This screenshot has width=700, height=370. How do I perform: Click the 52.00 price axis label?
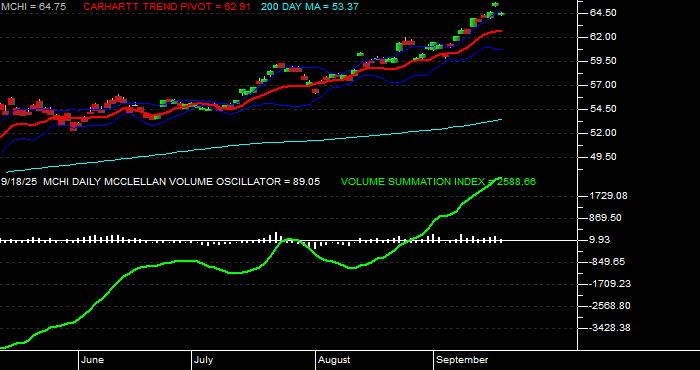603,133
